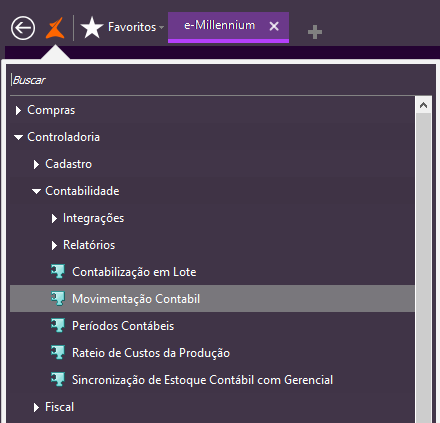The image size is (440, 423).
Task: Expand the Compras tree node
Action: 18,110
